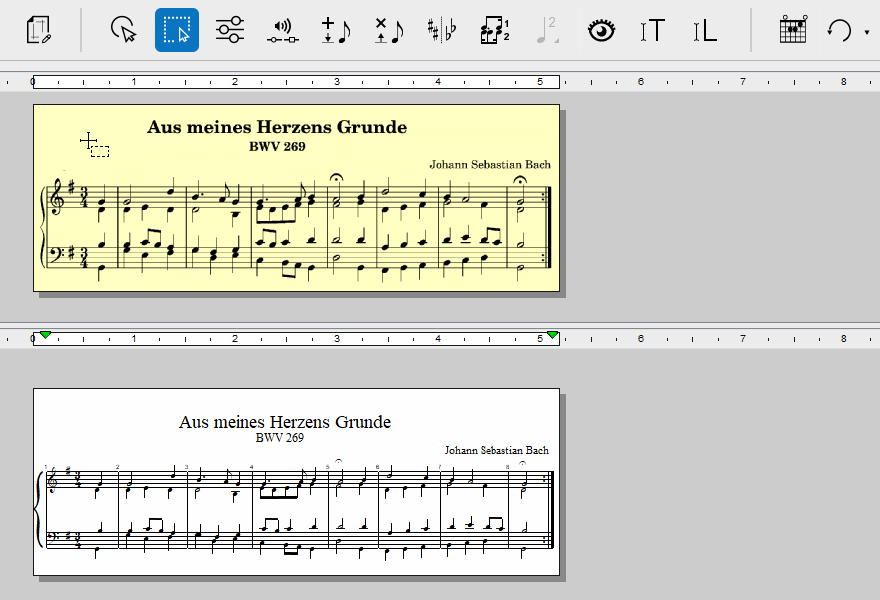Click the lower horizontal ruler bar
This screenshot has height=600, width=880.
296,339
